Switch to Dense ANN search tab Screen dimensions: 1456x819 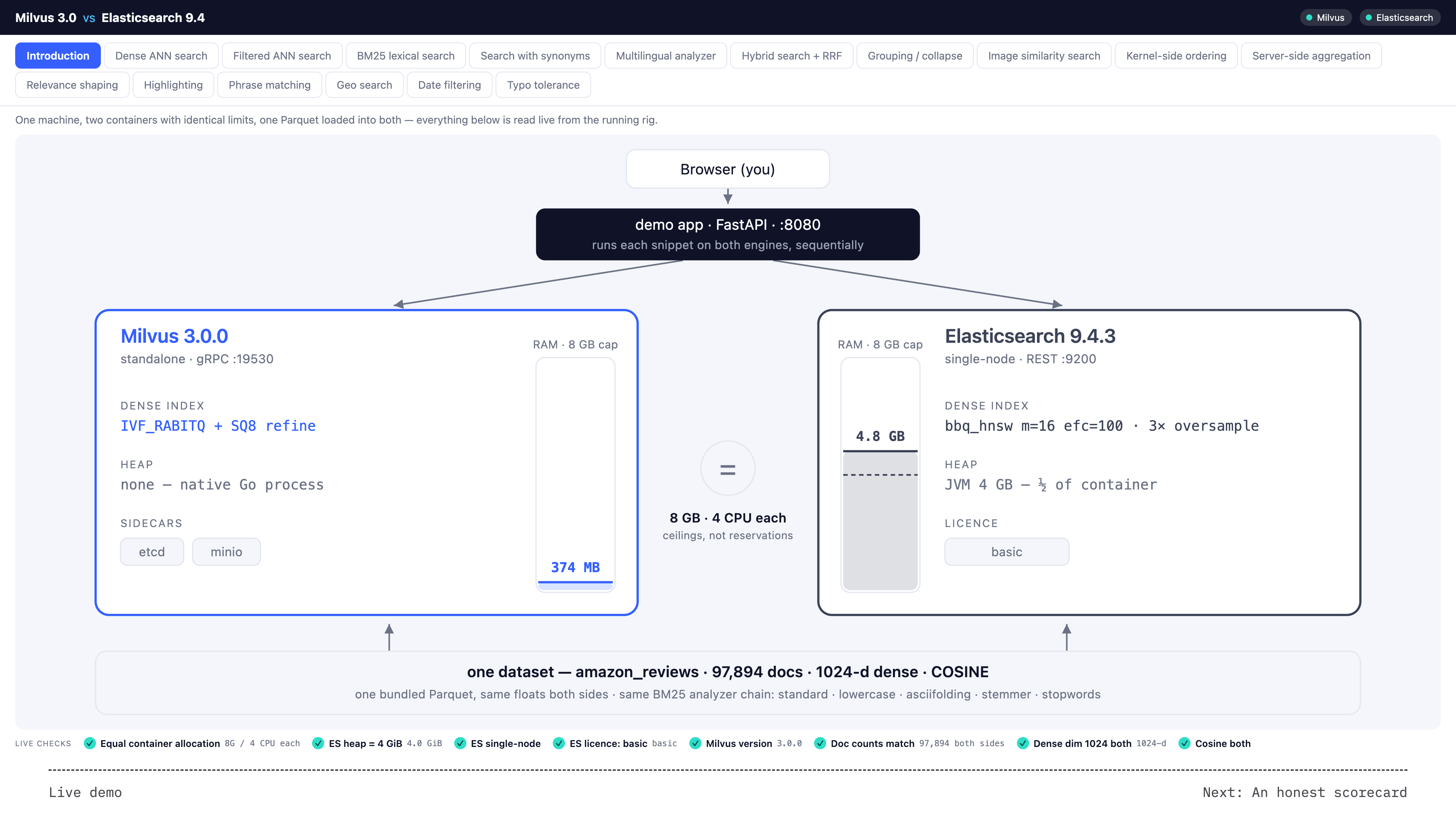click(x=161, y=55)
